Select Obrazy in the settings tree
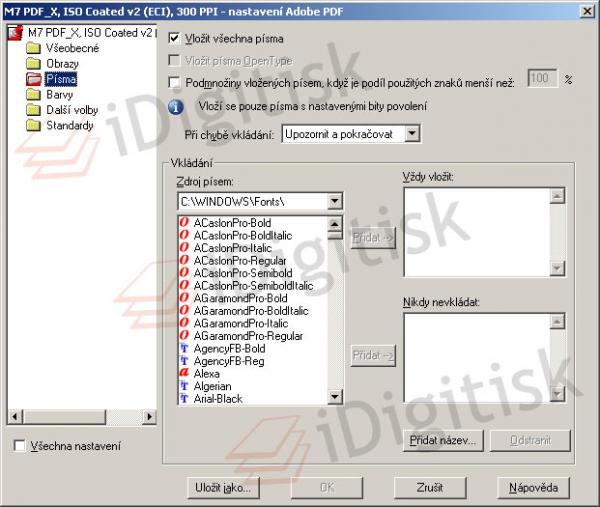 pyautogui.click(x=62, y=64)
